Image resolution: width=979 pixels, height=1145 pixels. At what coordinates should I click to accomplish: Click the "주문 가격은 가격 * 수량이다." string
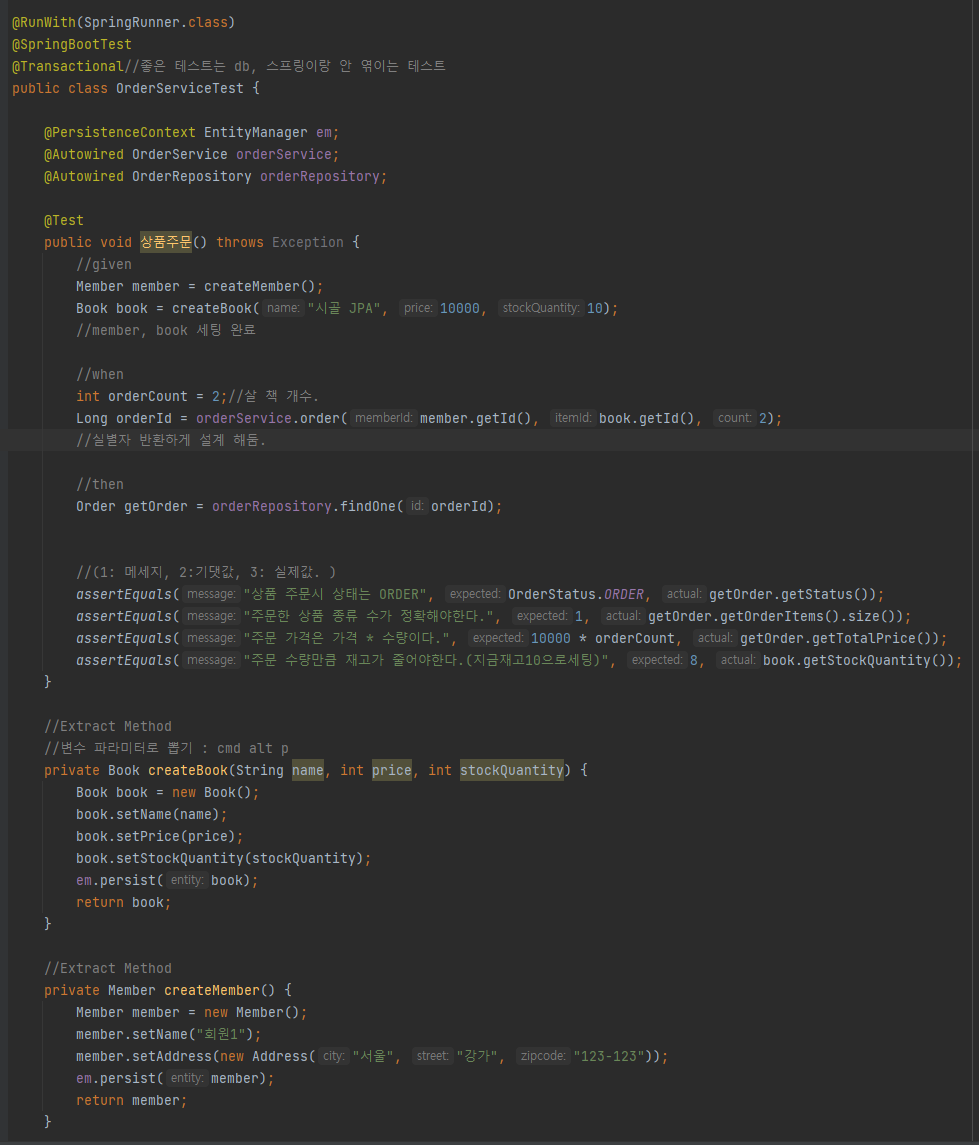[x=346, y=638]
